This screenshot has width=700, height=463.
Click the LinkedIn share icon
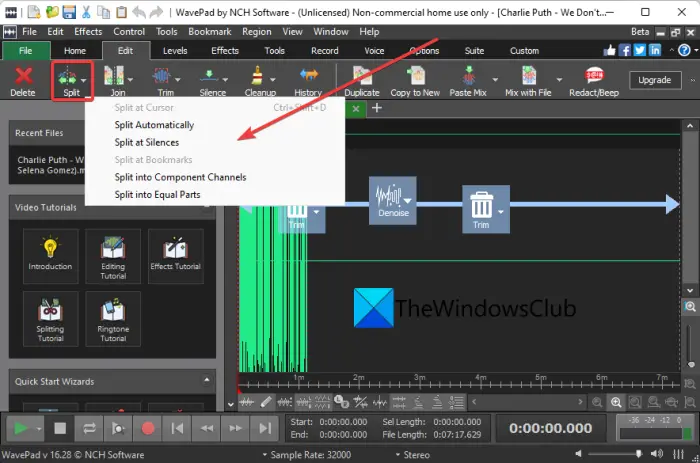[x=655, y=50]
